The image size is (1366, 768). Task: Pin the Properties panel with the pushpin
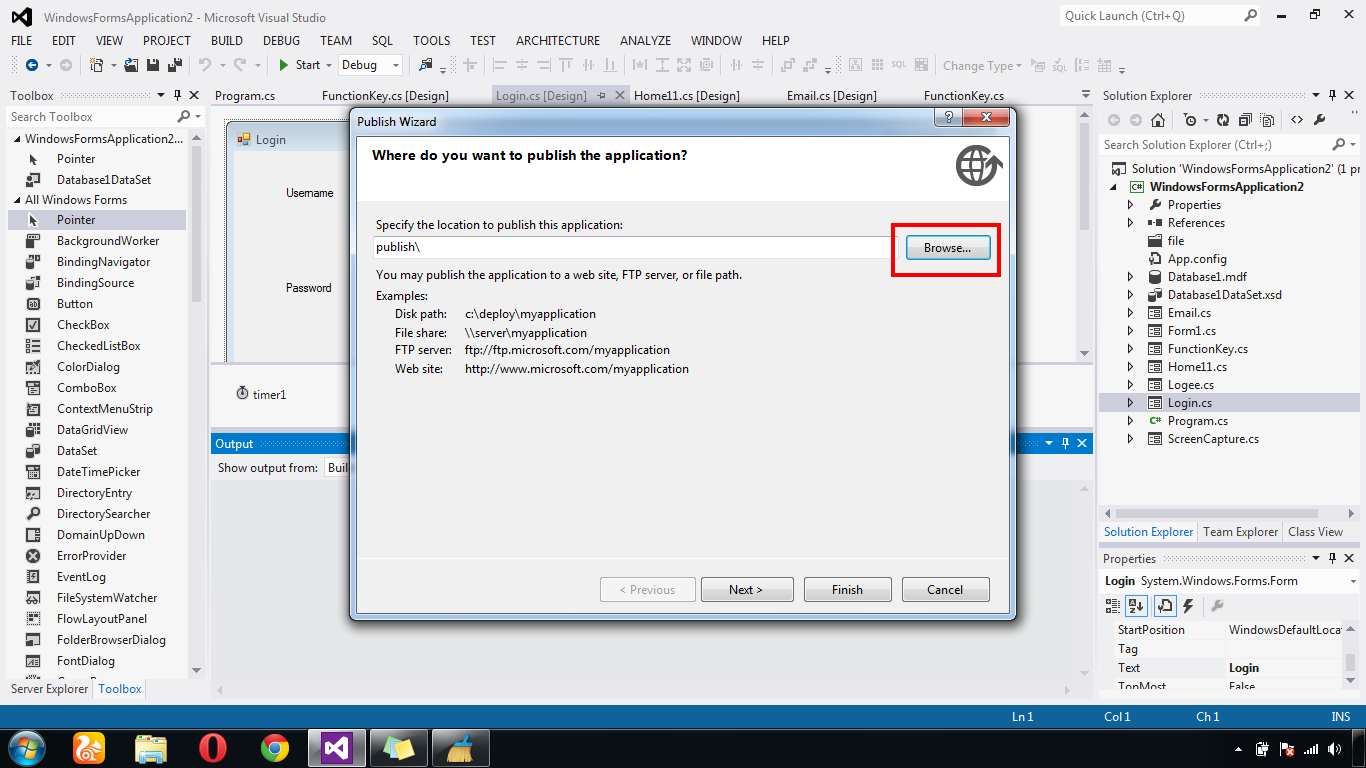[1331, 558]
